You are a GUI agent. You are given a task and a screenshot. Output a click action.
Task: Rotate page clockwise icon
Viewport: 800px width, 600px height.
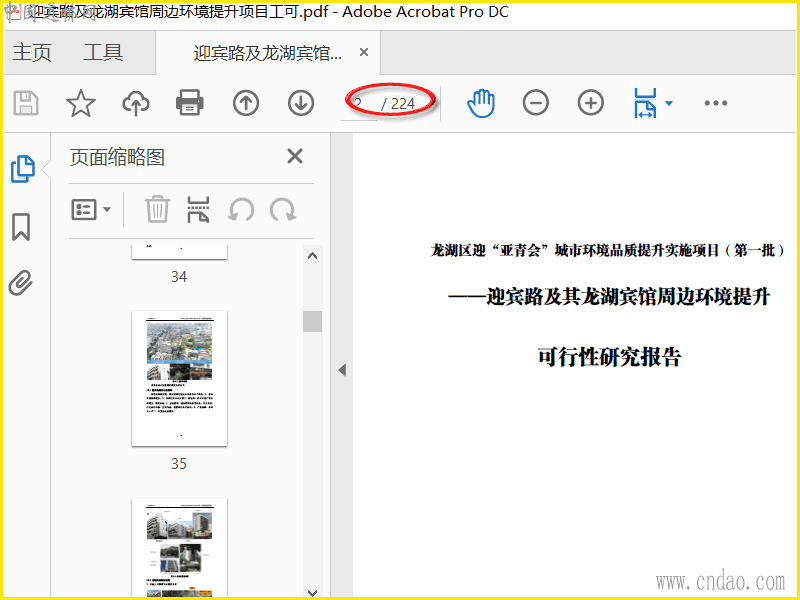coord(283,210)
